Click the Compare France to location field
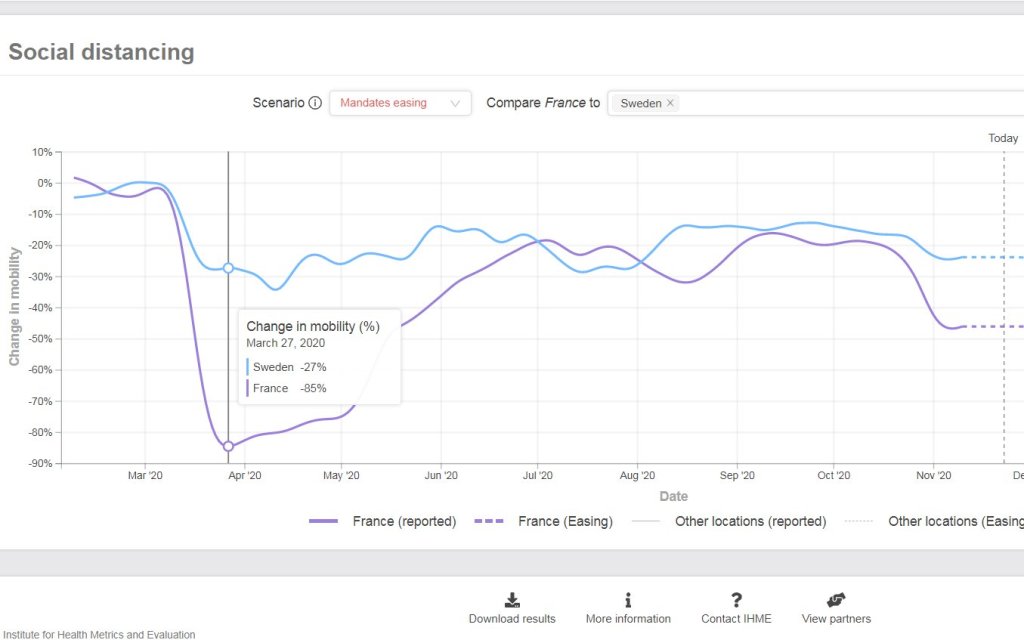This screenshot has height=640, width=1024. click(x=850, y=103)
